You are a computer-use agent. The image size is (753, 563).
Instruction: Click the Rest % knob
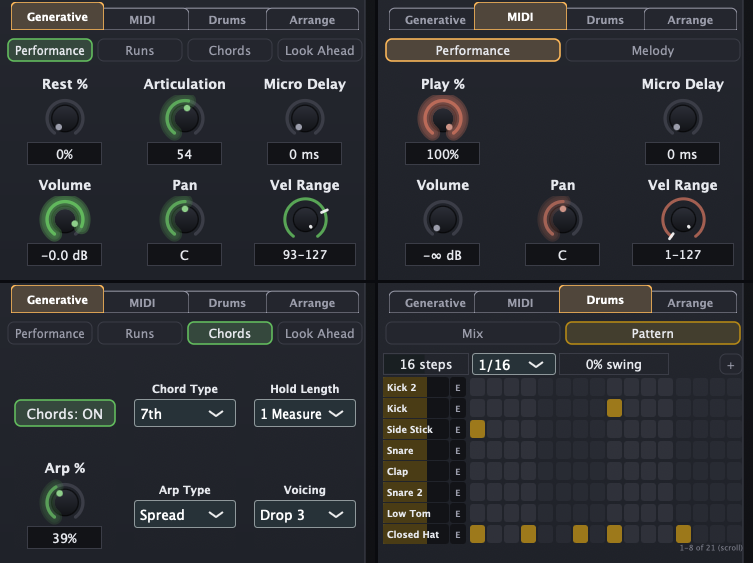65,118
